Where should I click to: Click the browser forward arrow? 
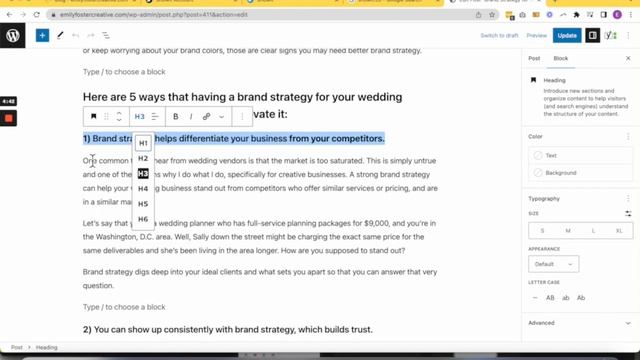click(x=23, y=15)
